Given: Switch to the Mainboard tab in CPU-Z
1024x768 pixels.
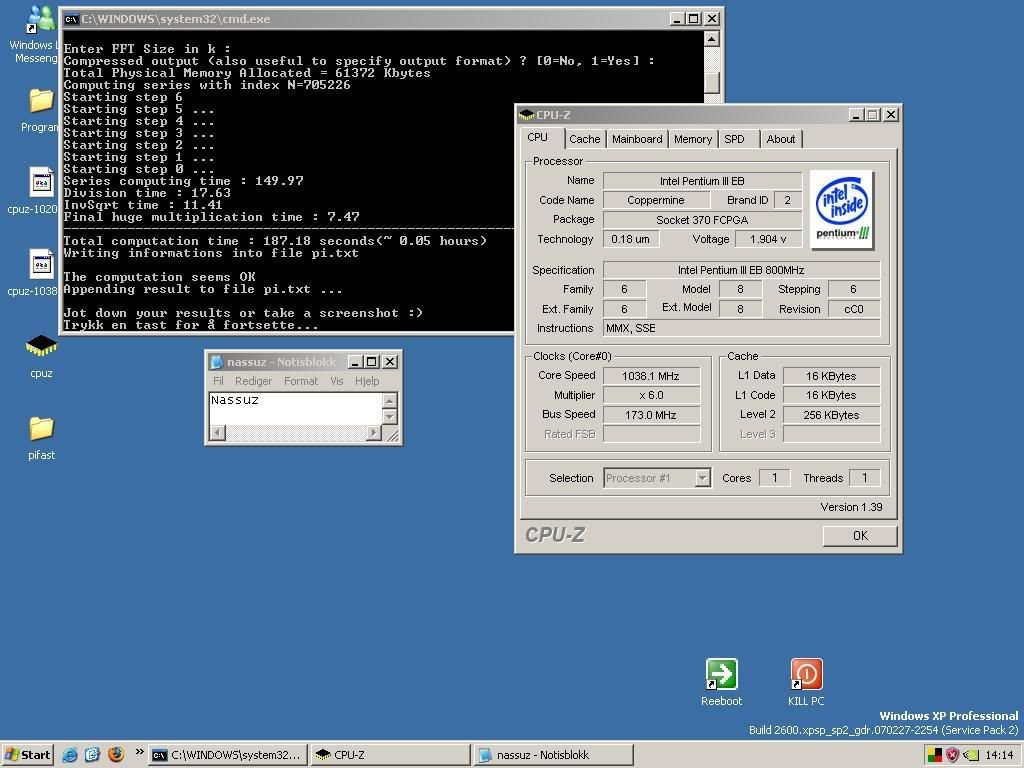Looking at the screenshot, I should [x=637, y=139].
